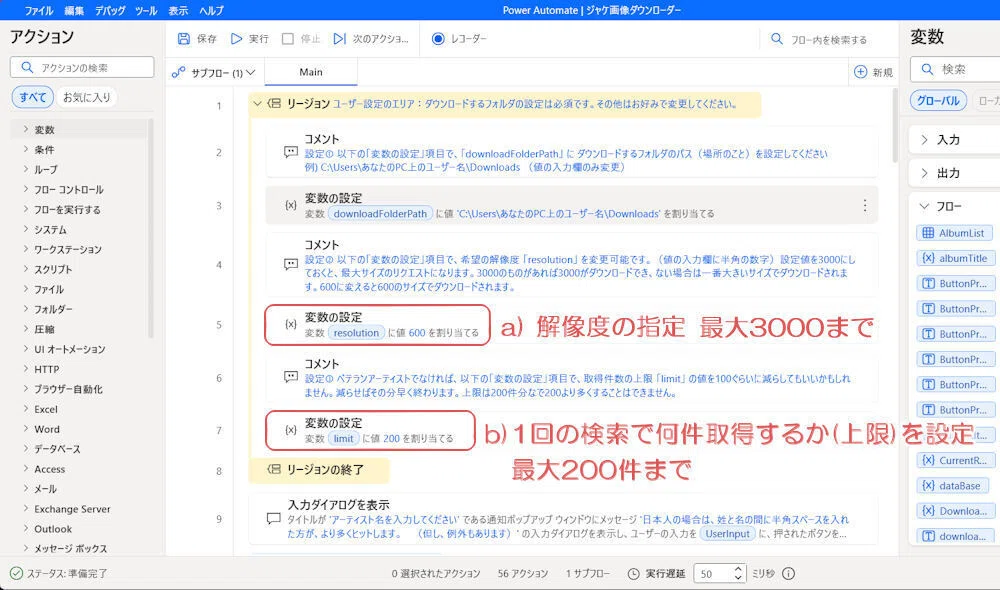Click the UserInput variable link
The image size is (1000, 590).
728,534
